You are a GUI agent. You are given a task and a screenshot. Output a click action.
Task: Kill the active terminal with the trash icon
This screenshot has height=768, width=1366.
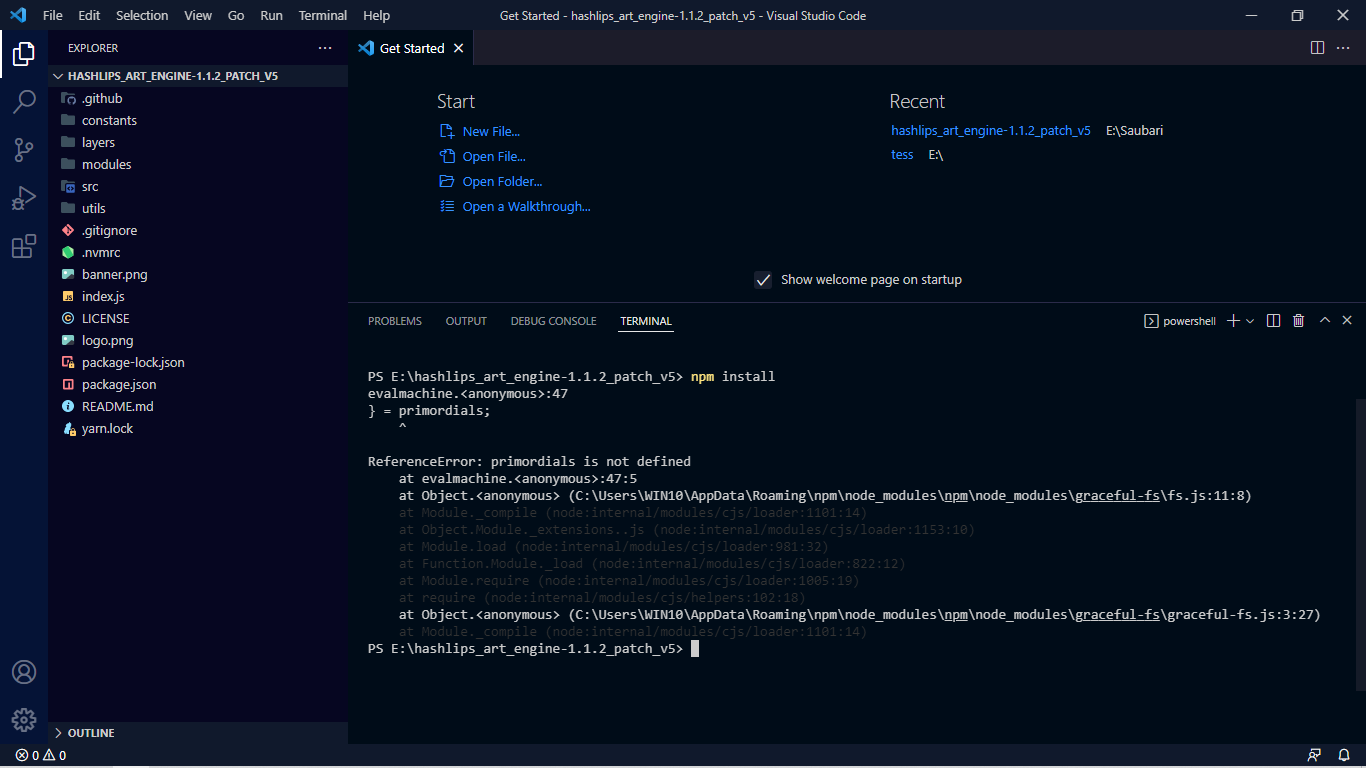(1298, 320)
